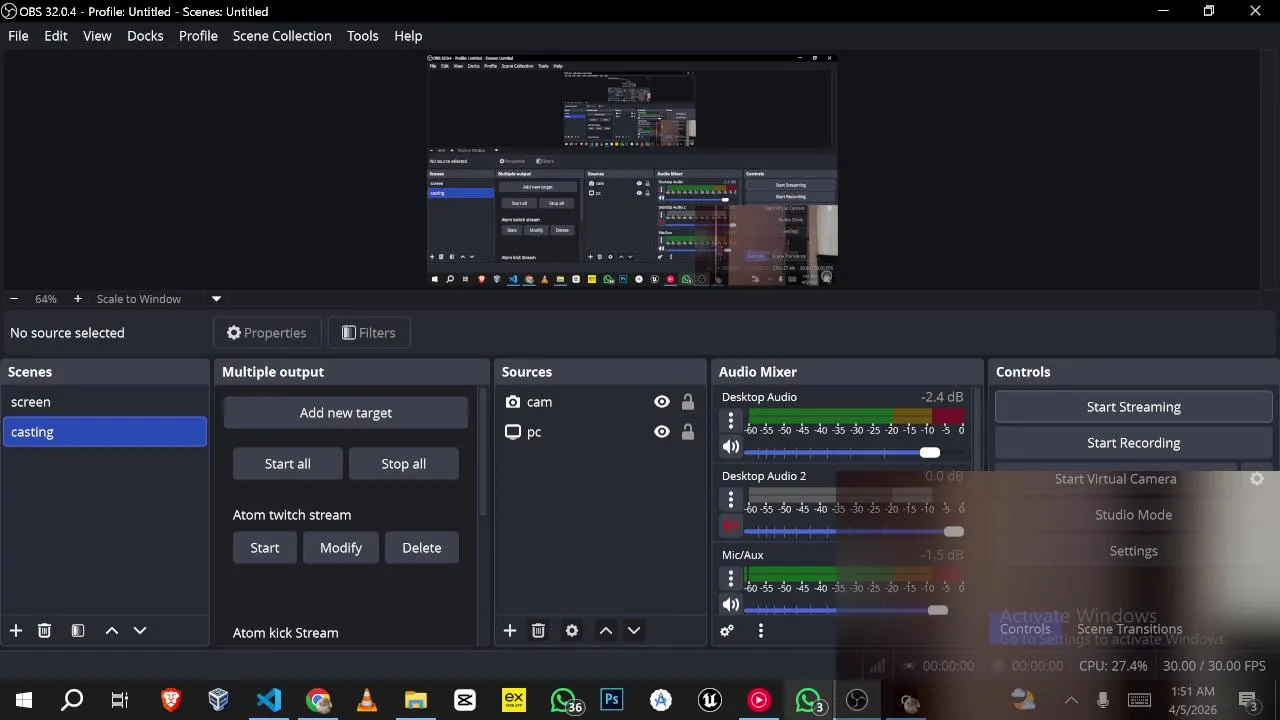Open scene filters icon in Scenes panel
Image resolution: width=1280 pixels, height=720 pixels.
coord(78,631)
